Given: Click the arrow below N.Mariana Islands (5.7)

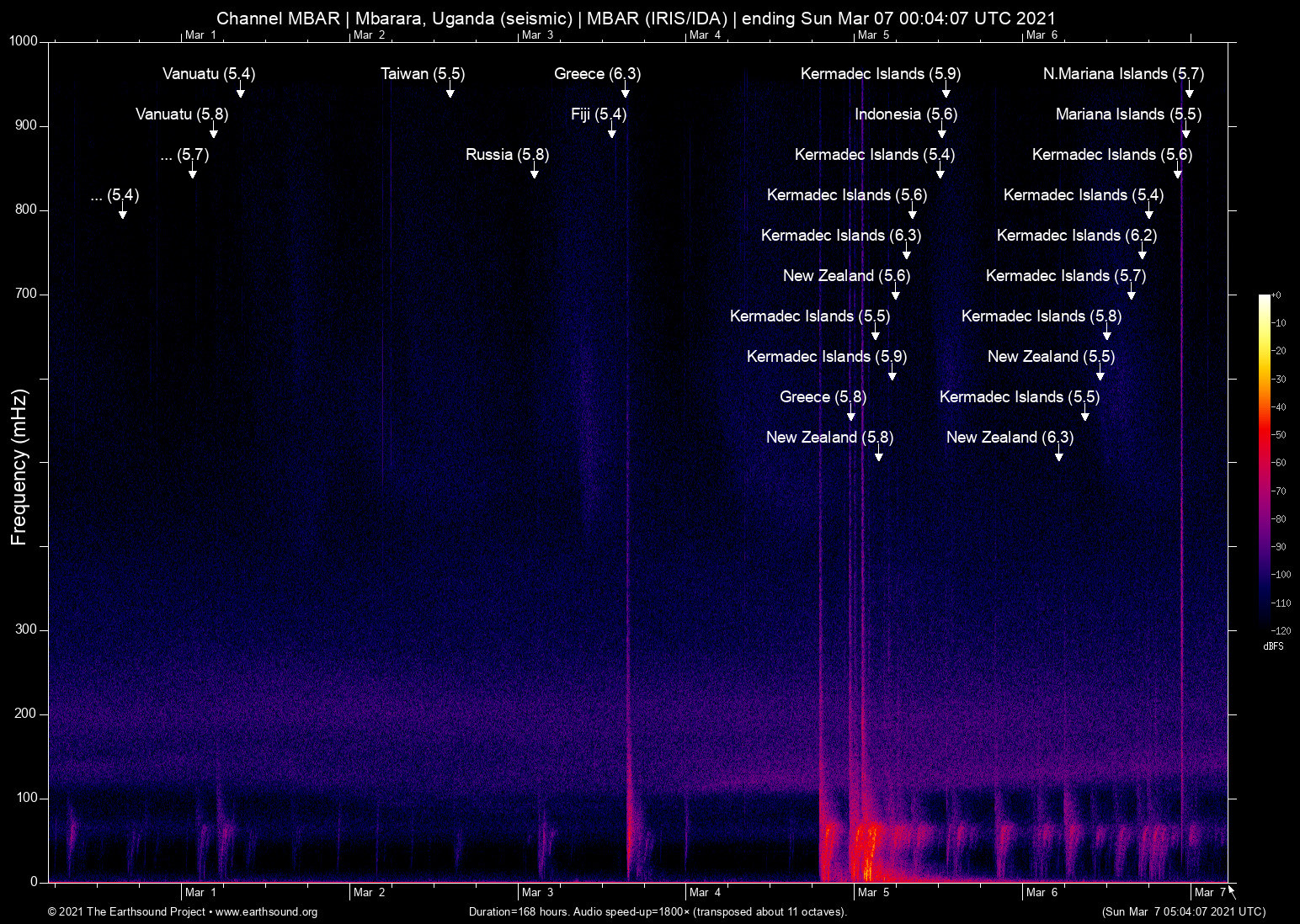Looking at the screenshot, I should pos(1190,92).
